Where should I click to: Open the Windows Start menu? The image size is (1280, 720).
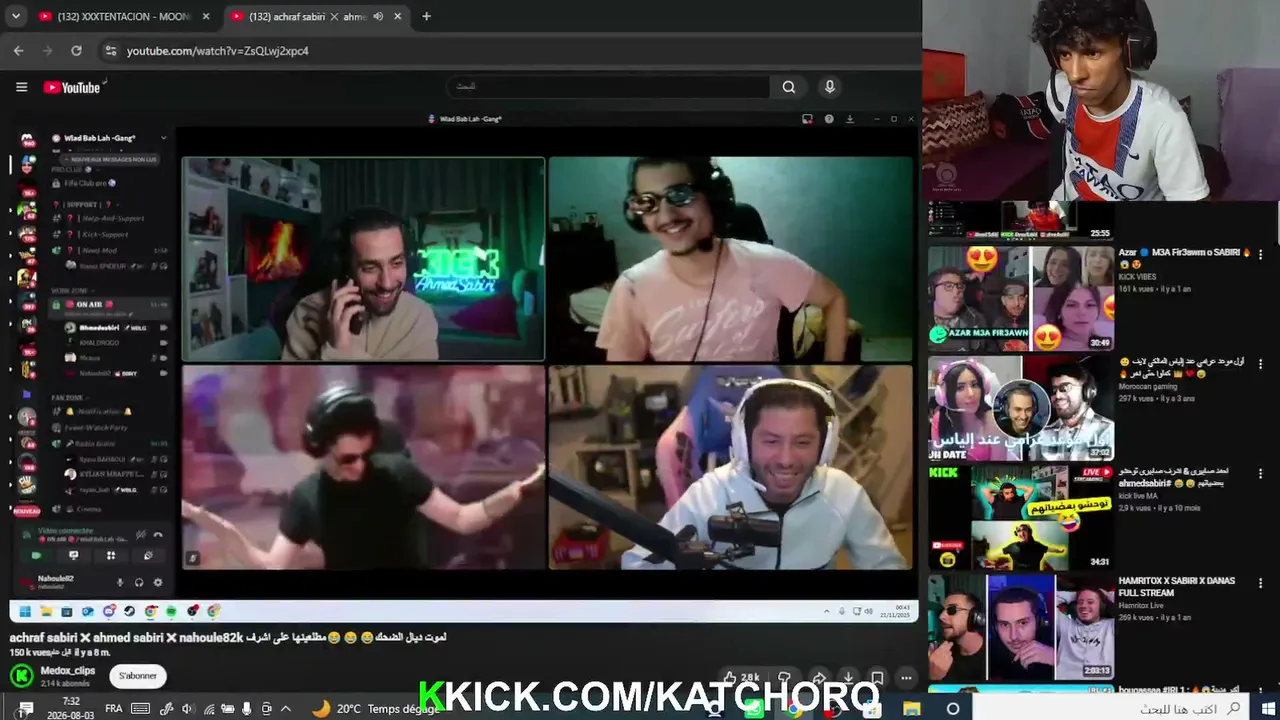[1268, 708]
